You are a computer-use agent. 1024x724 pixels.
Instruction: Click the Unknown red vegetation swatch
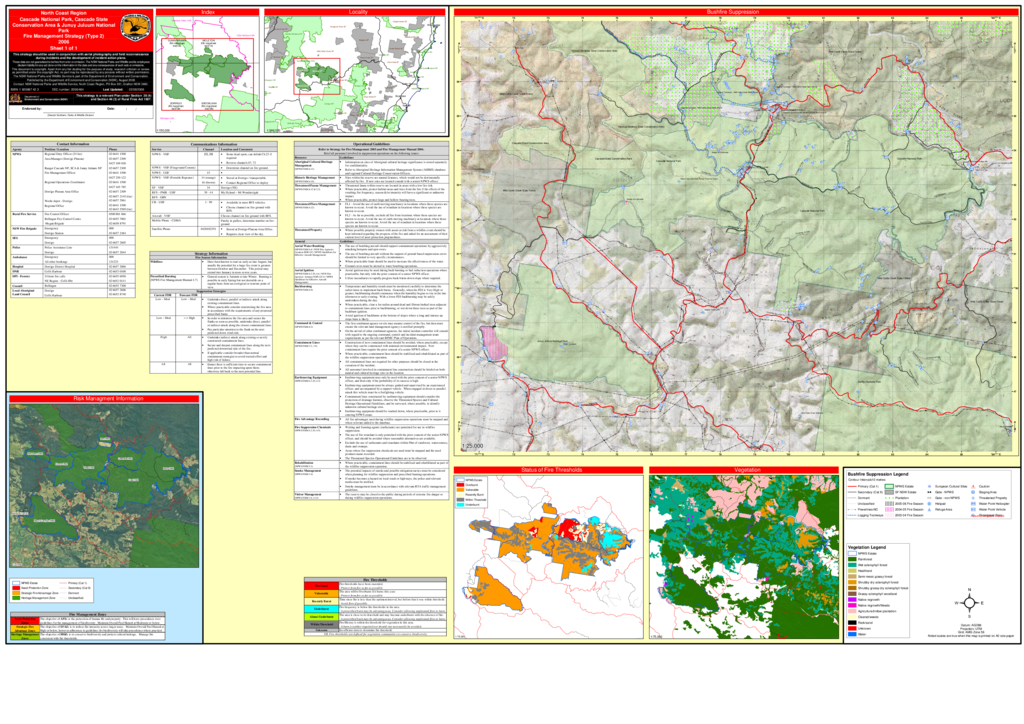(852, 628)
